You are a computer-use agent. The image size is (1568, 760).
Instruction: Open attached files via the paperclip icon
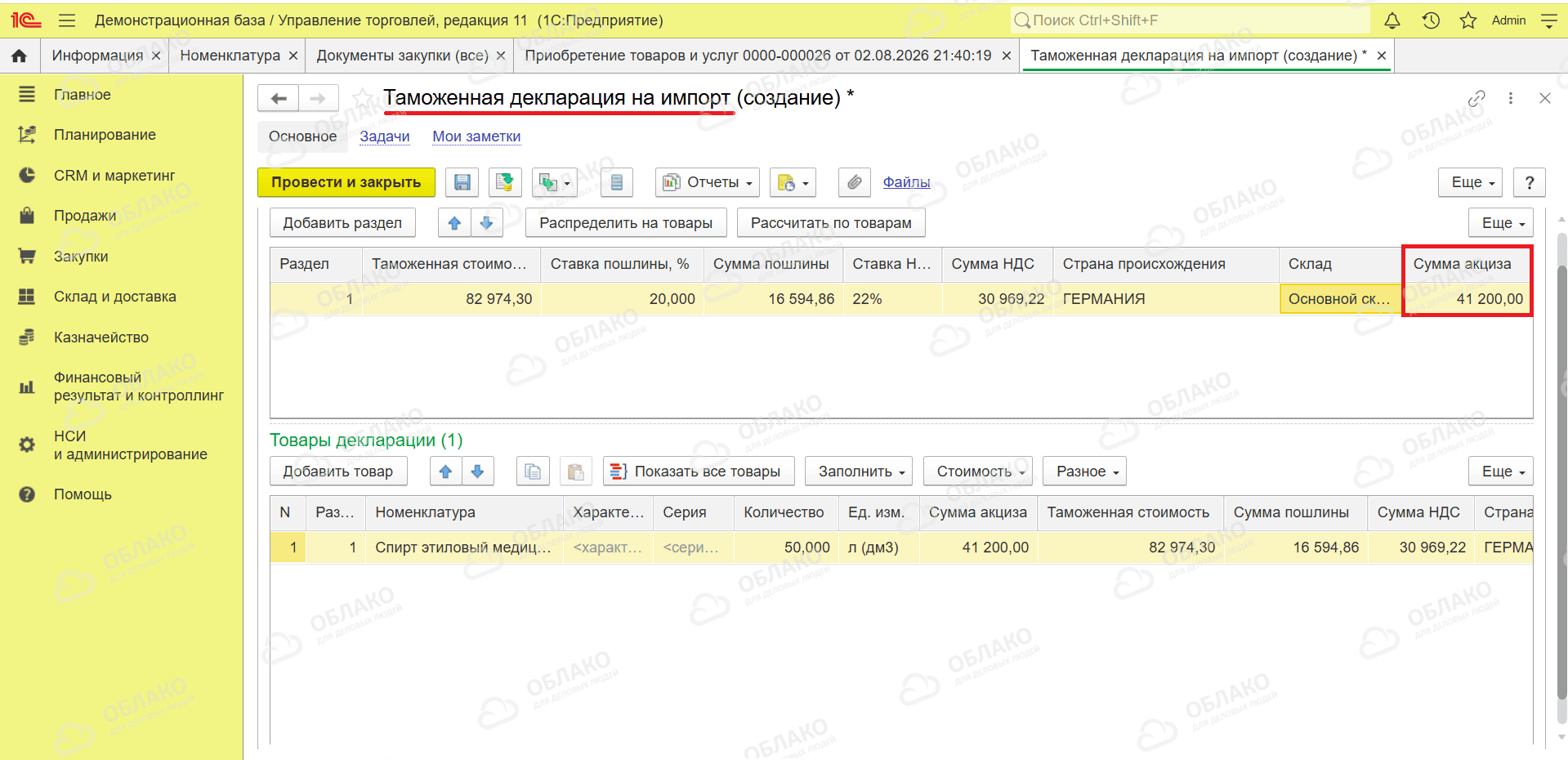[854, 182]
